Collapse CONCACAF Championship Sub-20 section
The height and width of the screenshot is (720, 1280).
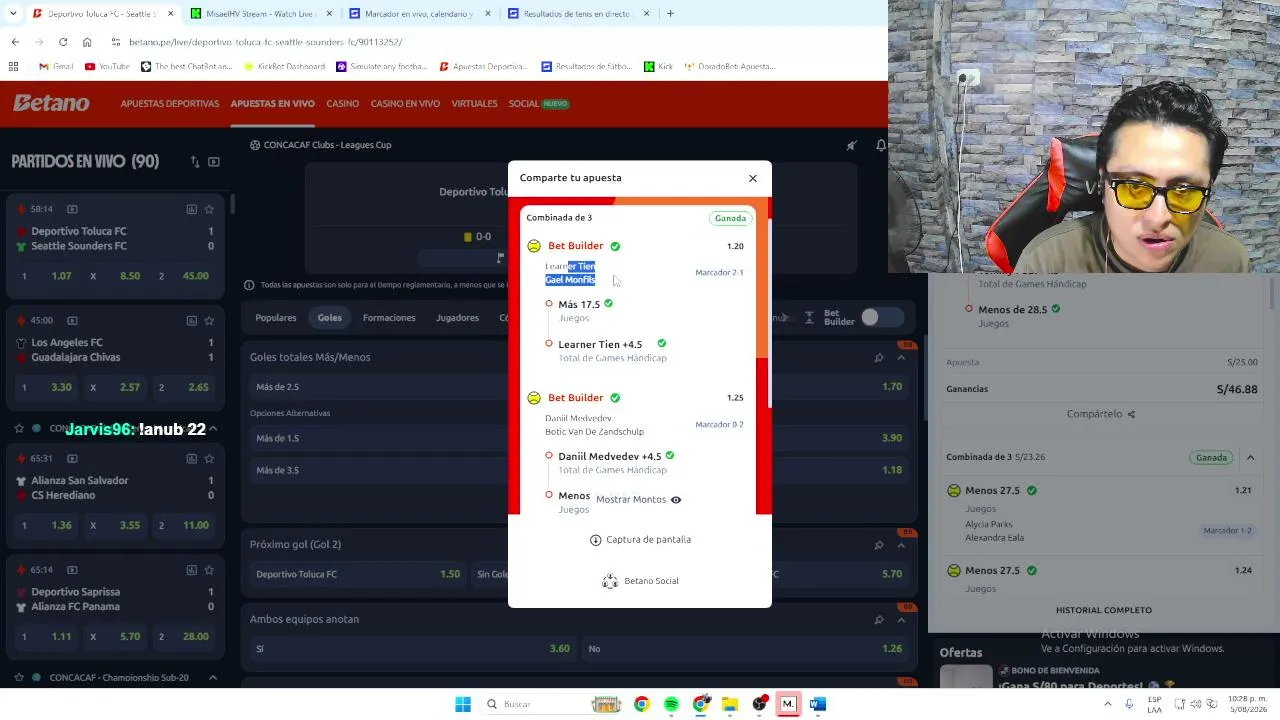point(212,678)
